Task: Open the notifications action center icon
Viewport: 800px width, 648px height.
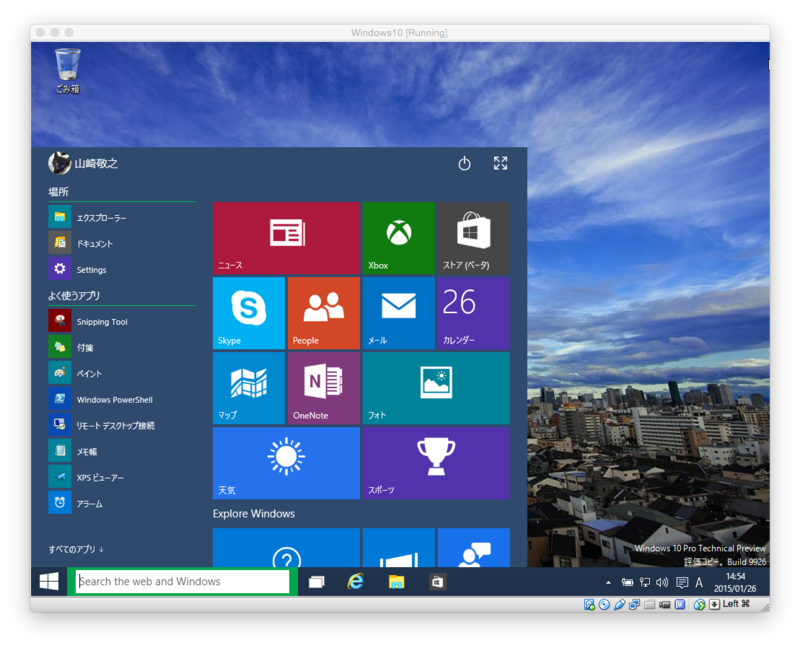Action: (x=682, y=582)
